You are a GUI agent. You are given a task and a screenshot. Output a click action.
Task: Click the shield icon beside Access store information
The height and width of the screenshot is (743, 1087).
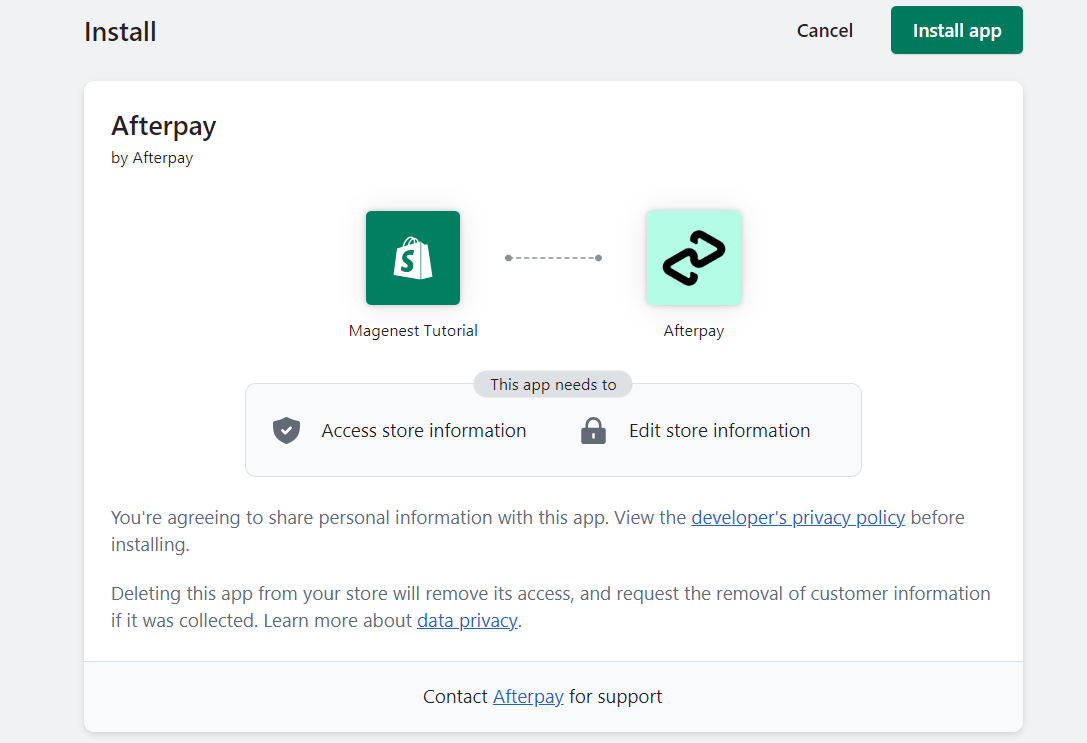pos(287,430)
